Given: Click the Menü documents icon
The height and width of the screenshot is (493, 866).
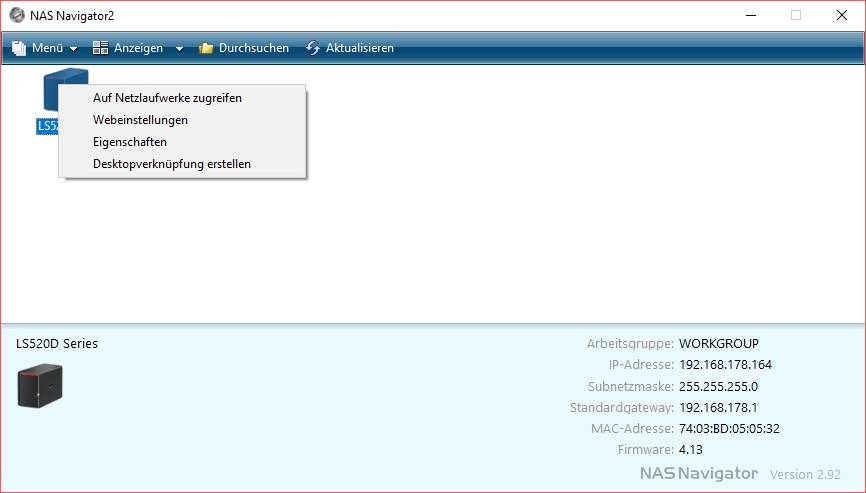Looking at the screenshot, I should pyautogui.click(x=19, y=48).
